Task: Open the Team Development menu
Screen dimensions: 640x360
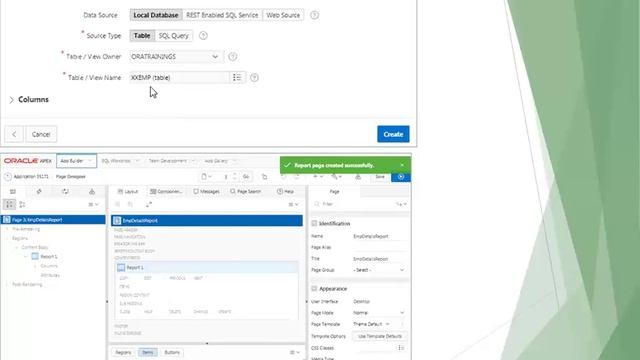Action: click(x=171, y=161)
